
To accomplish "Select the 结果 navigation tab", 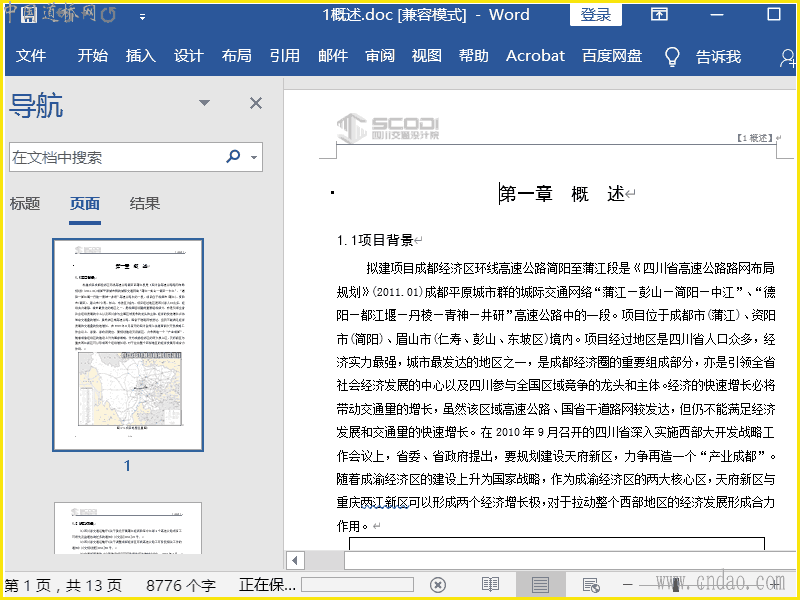I will click(x=144, y=203).
